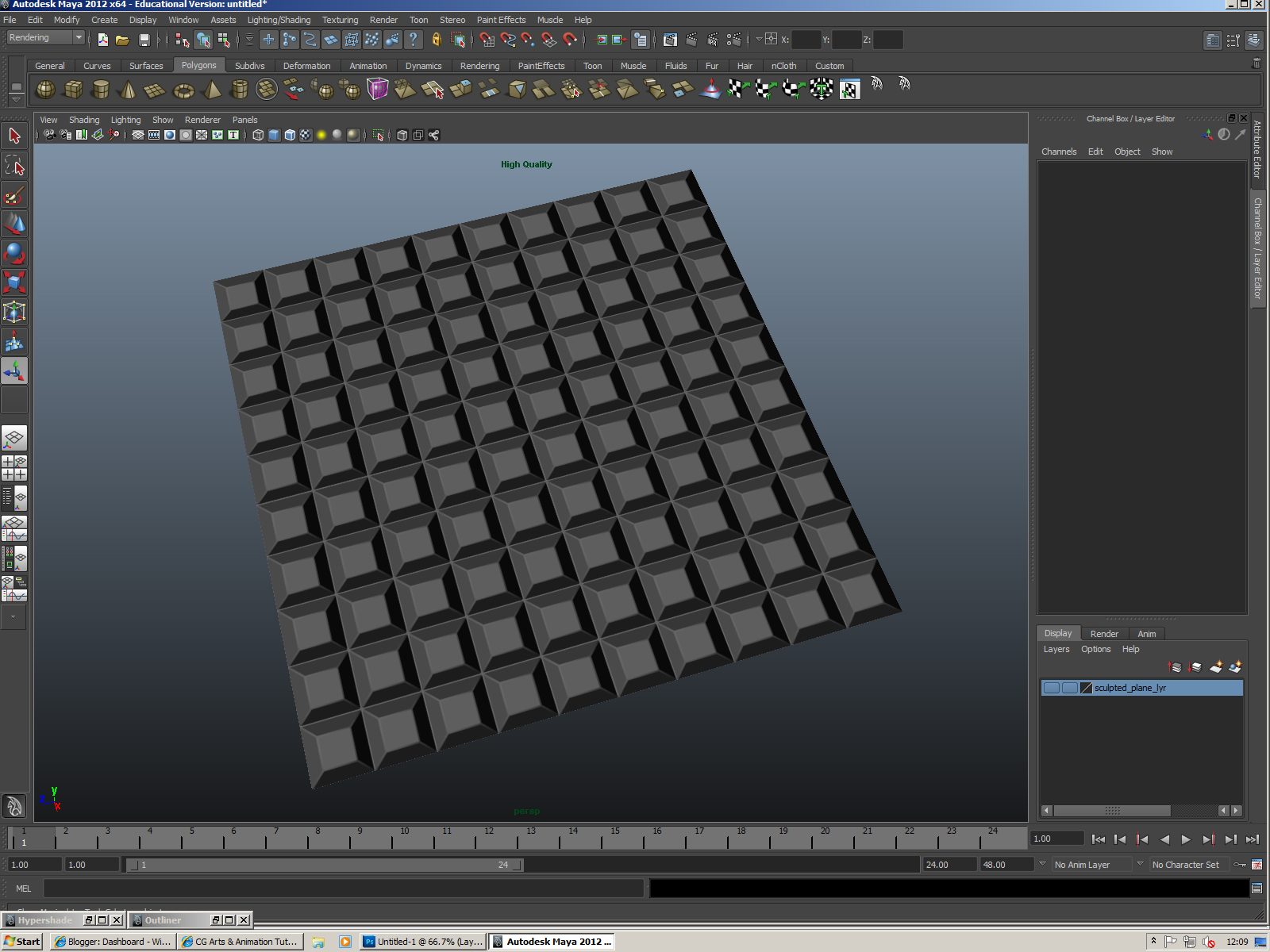
Task: Create a polygon cube from the shelf
Action: pyautogui.click(x=74, y=90)
